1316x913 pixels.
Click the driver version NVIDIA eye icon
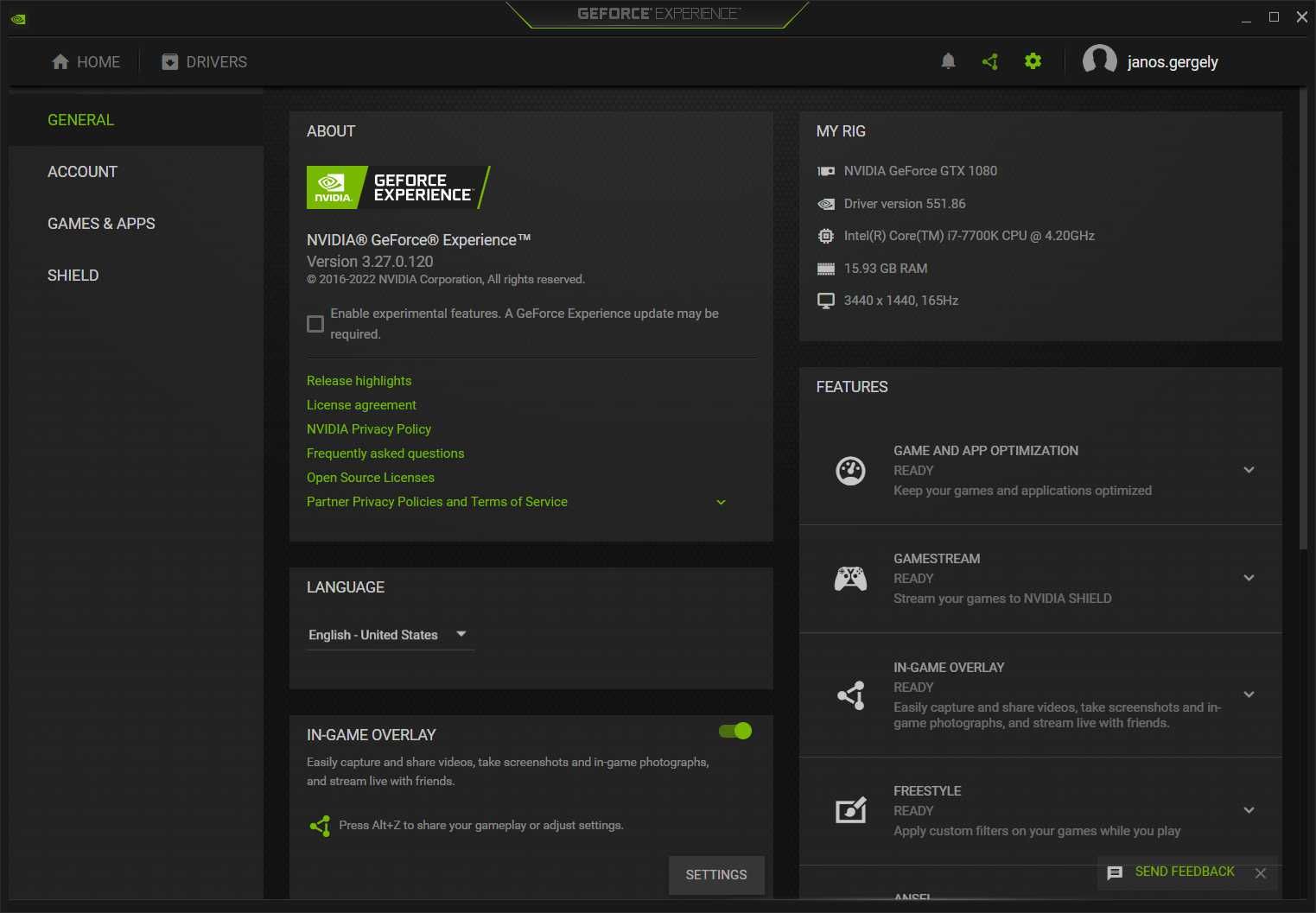[826, 204]
